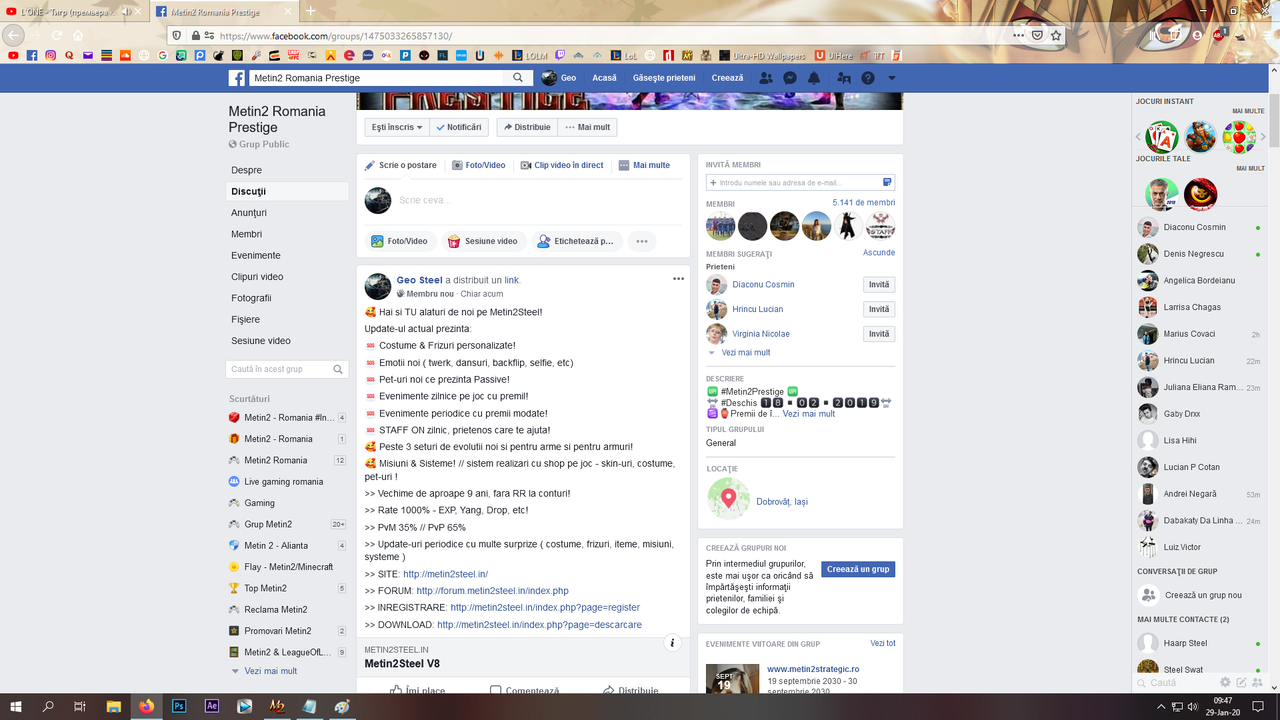Open the new tab plus button

310,11
